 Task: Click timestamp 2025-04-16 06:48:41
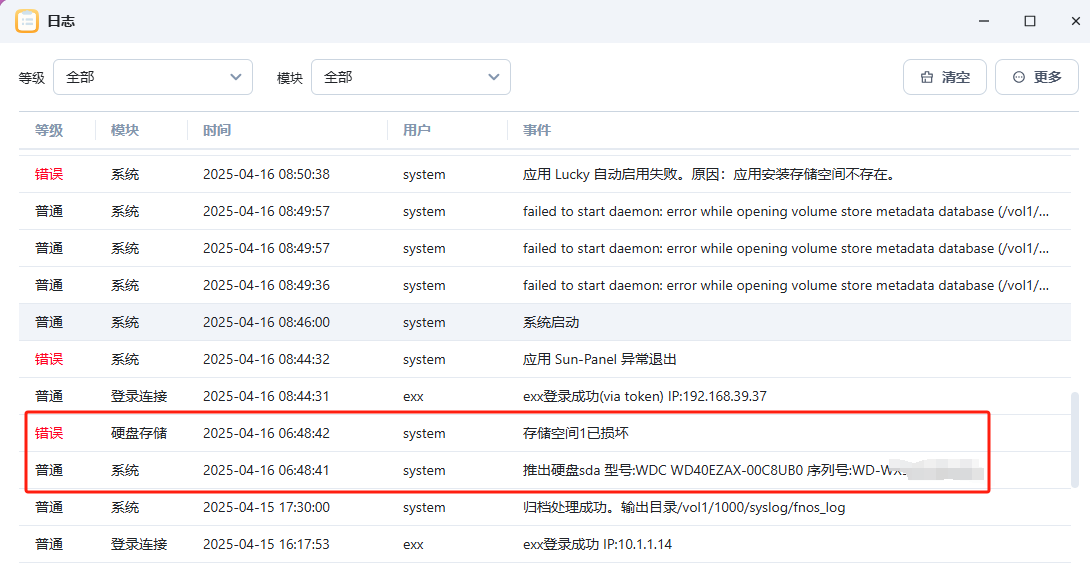point(266,470)
